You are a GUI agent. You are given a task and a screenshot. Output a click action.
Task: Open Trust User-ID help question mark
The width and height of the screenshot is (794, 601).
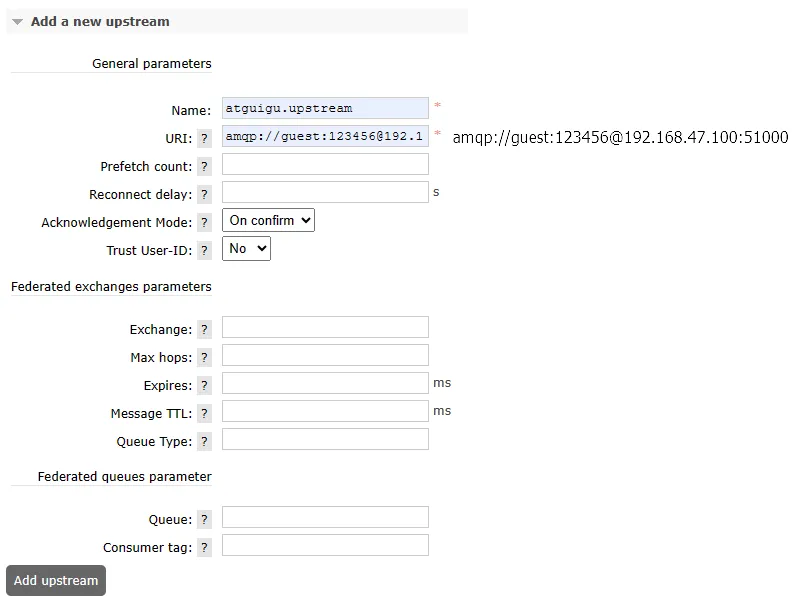[x=204, y=251]
